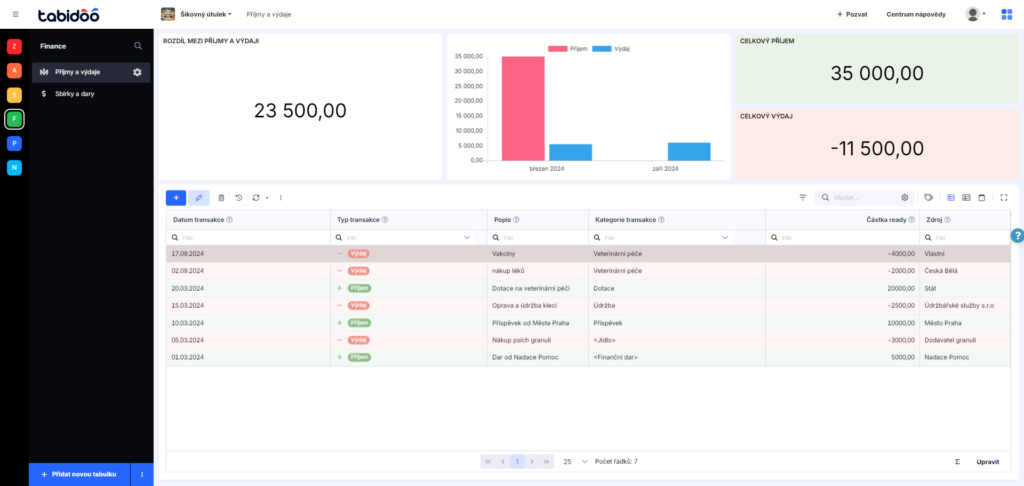The height and width of the screenshot is (486, 1024).
Task: Open Typ transakce filter dropdown
Action: 467,238
